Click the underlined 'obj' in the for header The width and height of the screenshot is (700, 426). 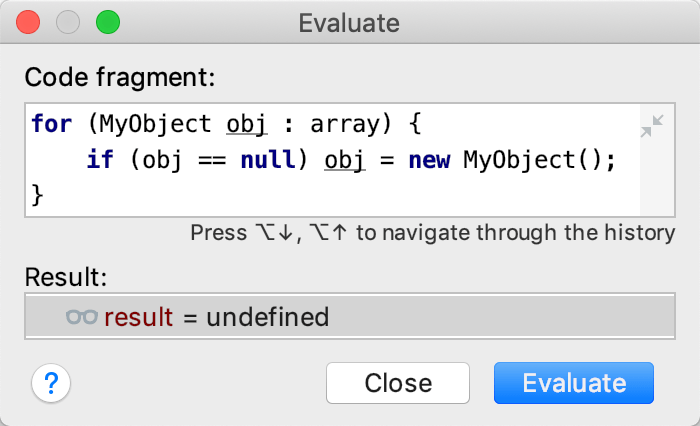[246, 125]
